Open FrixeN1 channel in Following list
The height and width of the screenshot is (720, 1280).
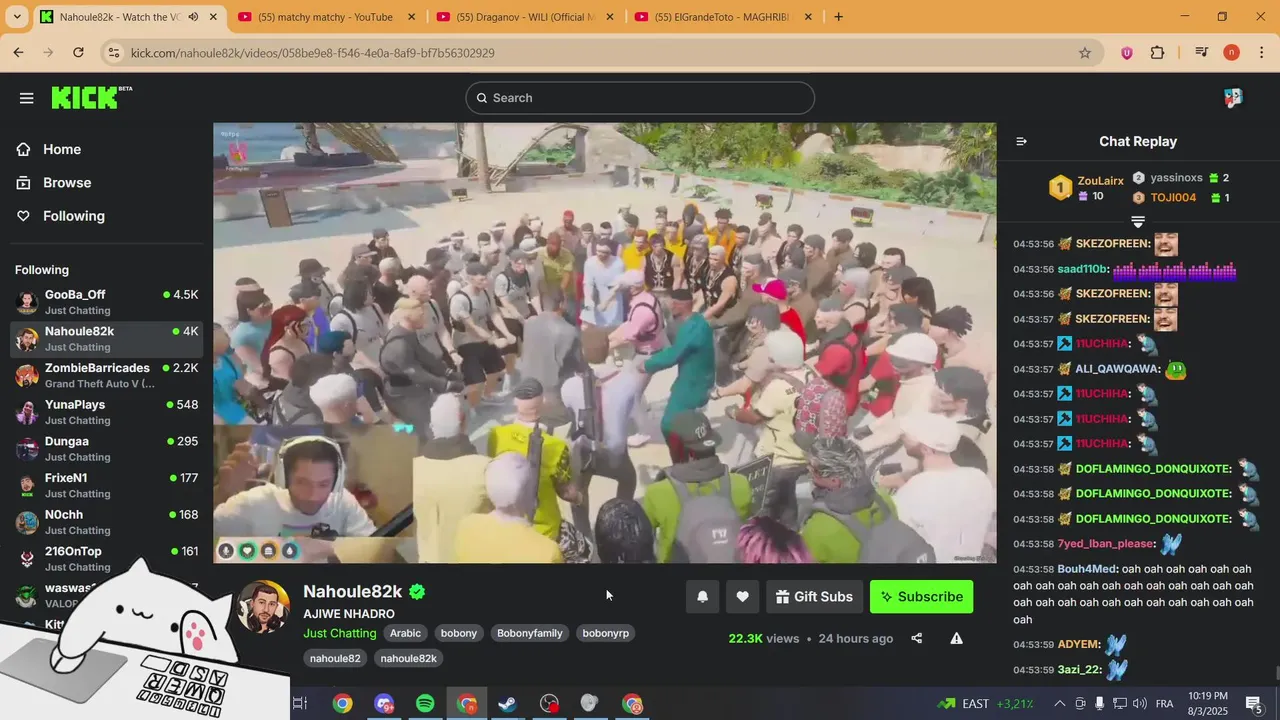pyautogui.click(x=106, y=485)
